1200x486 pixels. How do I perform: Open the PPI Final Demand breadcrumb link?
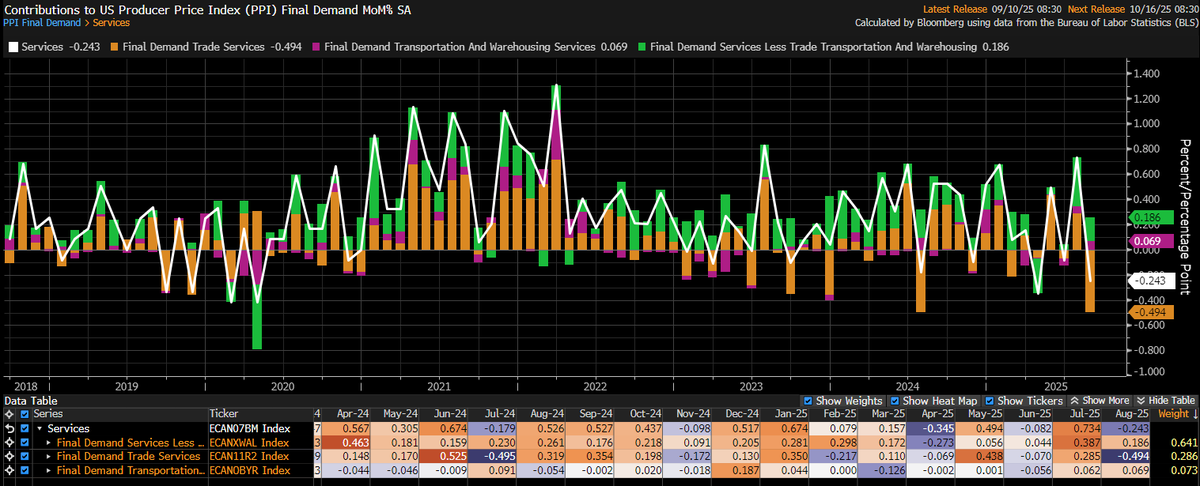coord(43,21)
